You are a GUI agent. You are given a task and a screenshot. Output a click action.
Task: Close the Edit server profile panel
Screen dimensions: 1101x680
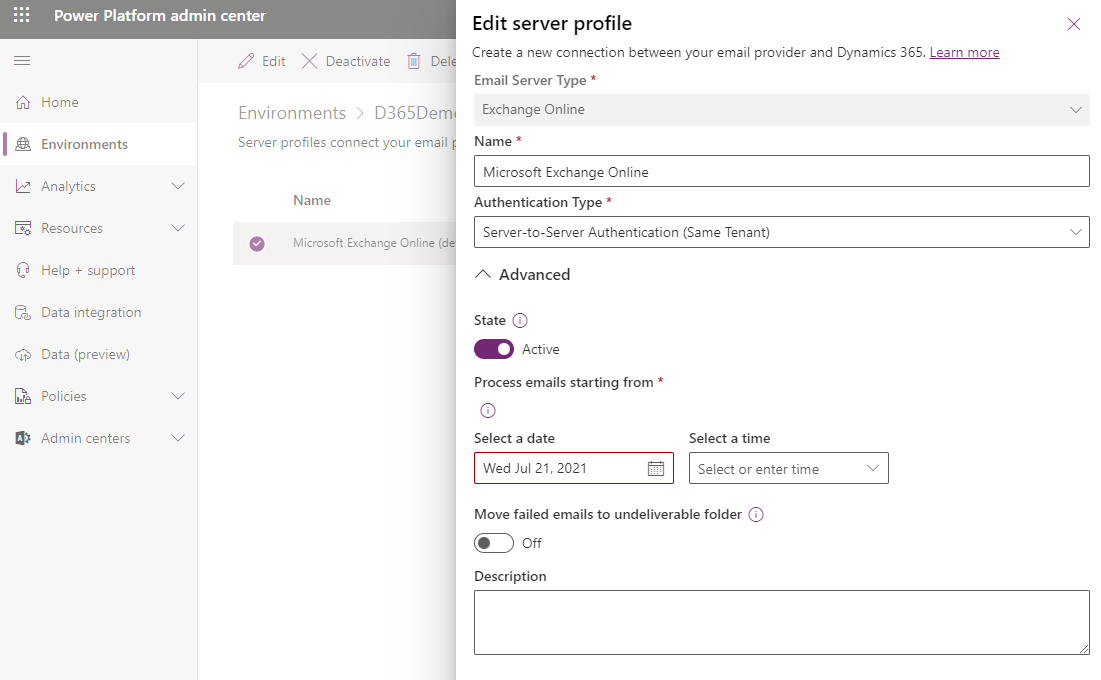tap(1074, 24)
